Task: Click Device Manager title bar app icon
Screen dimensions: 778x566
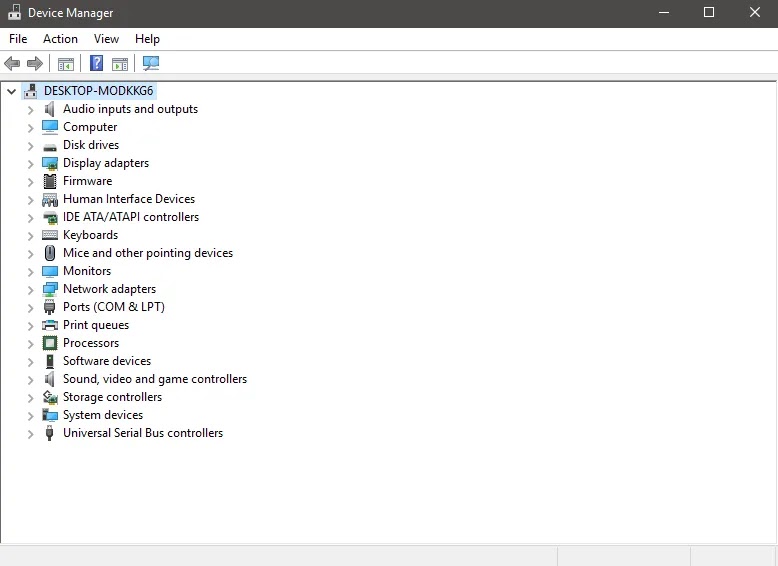Action: click(x=14, y=13)
